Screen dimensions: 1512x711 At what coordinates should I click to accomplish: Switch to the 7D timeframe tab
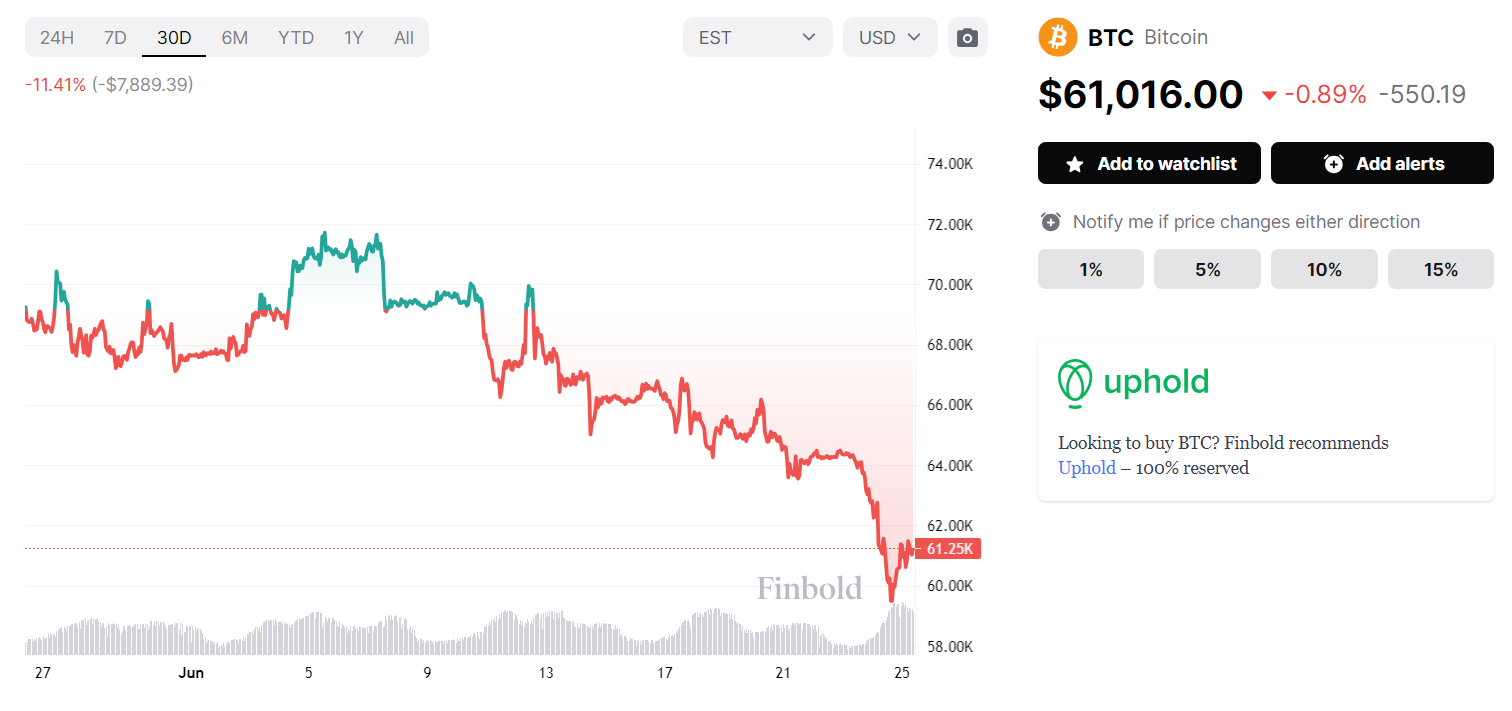(114, 36)
